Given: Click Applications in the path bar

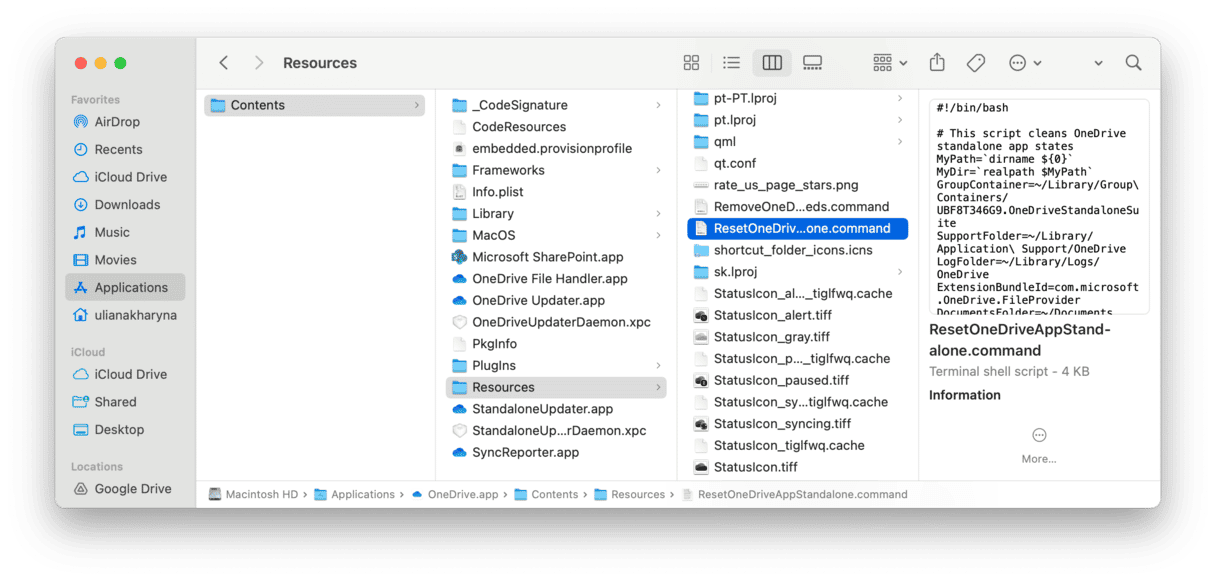Looking at the screenshot, I should point(354,494).
